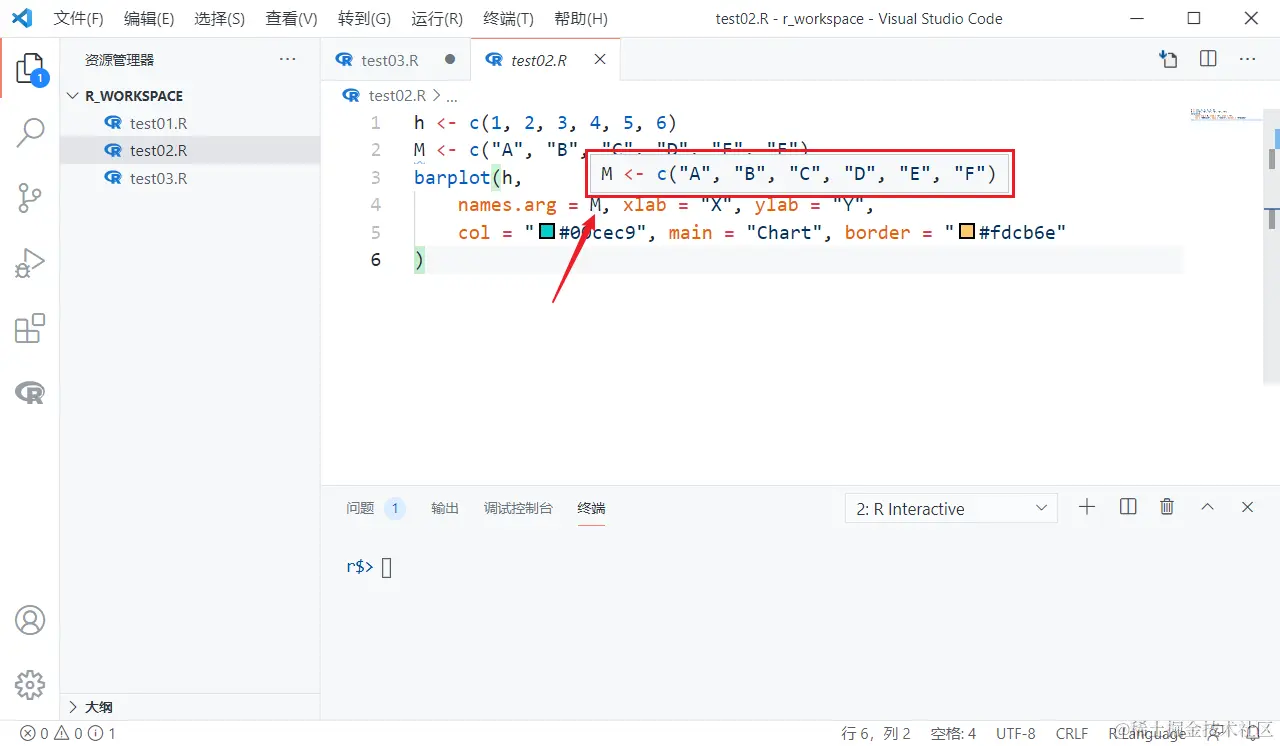
Task: Open Explorer panel more actions ellipsis
Action: pos(288,60)
